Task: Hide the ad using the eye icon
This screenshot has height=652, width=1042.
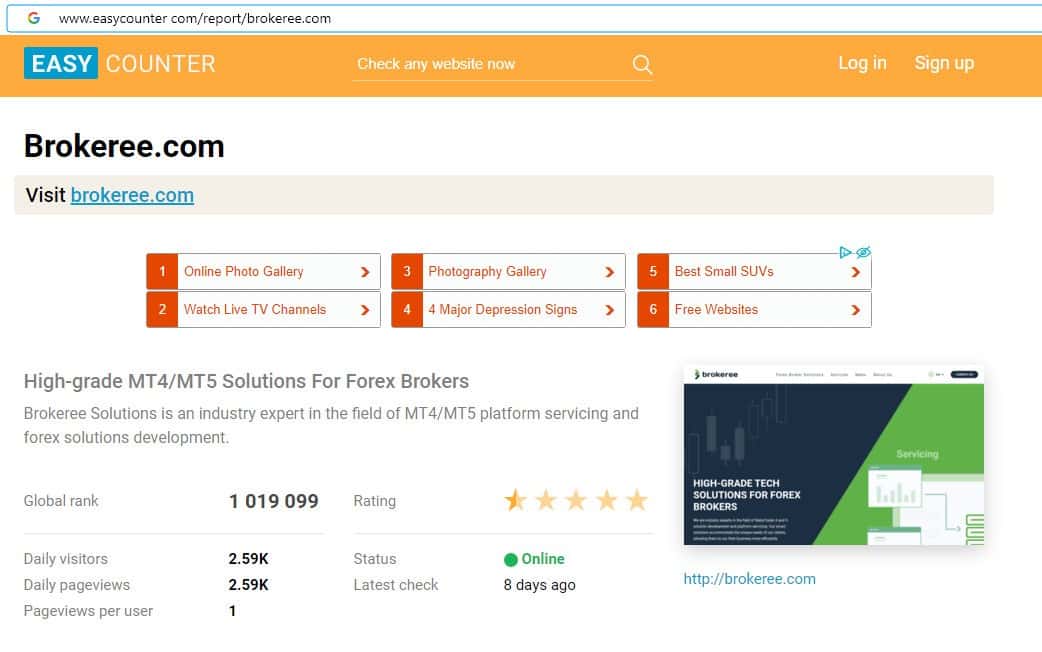Action: (863, 252)
